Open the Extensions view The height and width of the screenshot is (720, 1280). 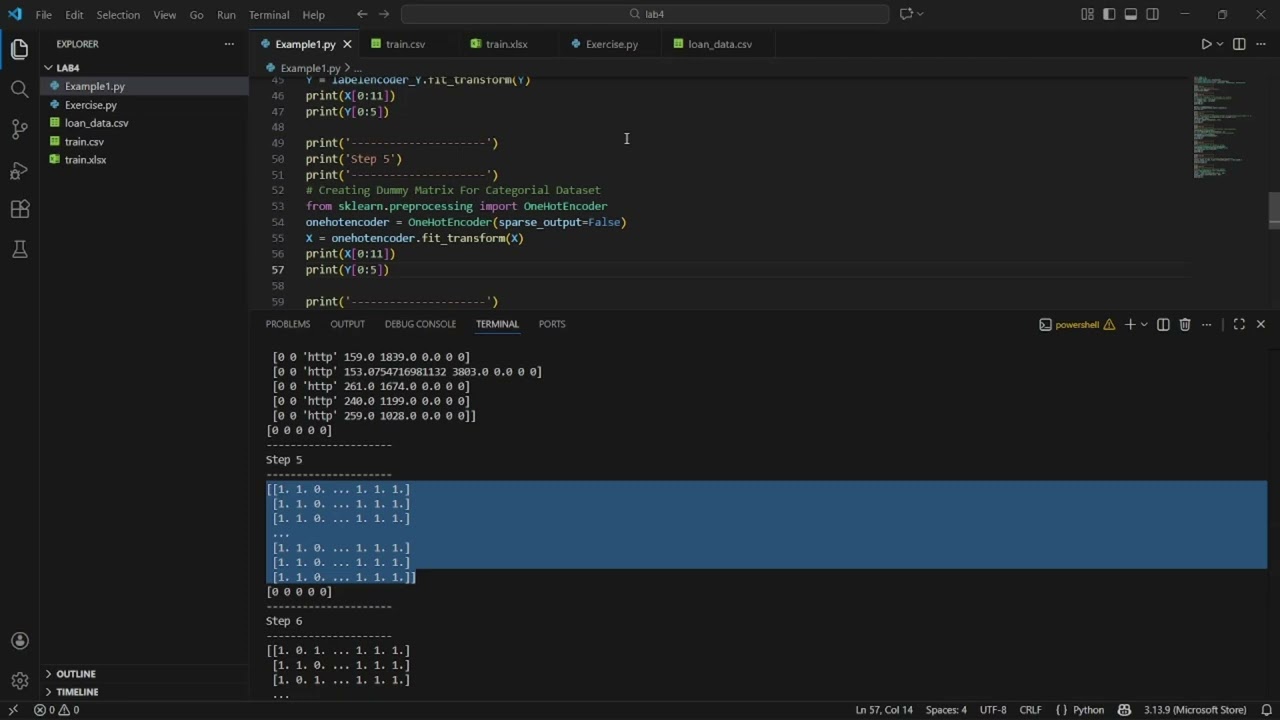tap(19, 209)
